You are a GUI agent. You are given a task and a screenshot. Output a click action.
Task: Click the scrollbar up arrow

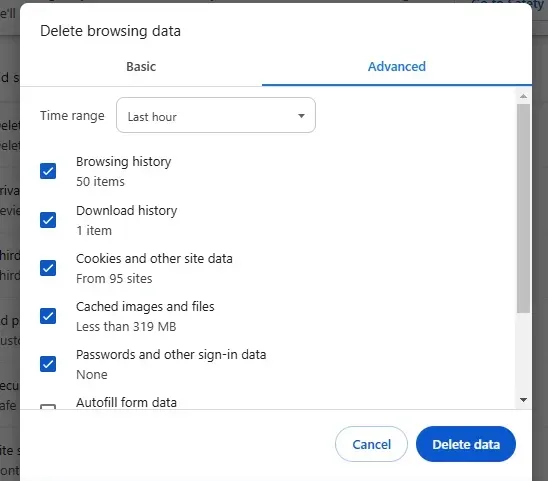click(523, 96)
